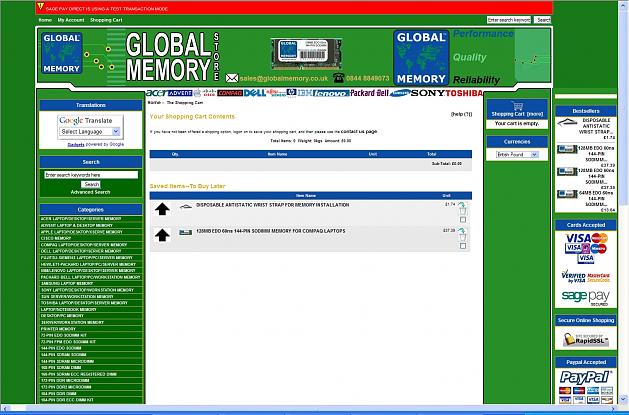Open the IBM brand logo
Image resolution: width=629 pixels, height=415 pixels.
click(x=304, y=93)
